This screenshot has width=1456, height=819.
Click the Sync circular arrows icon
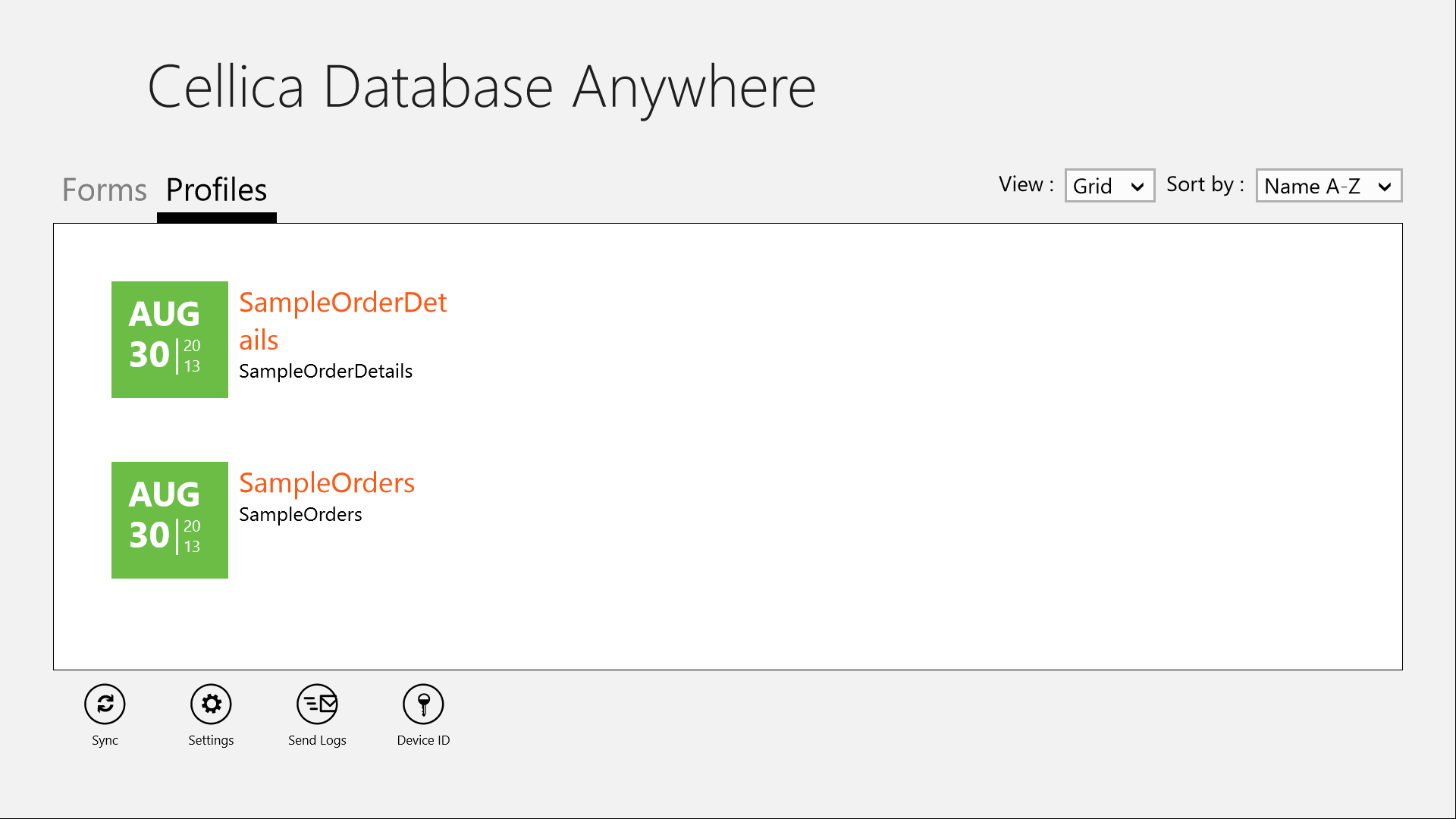click(105, 704)
